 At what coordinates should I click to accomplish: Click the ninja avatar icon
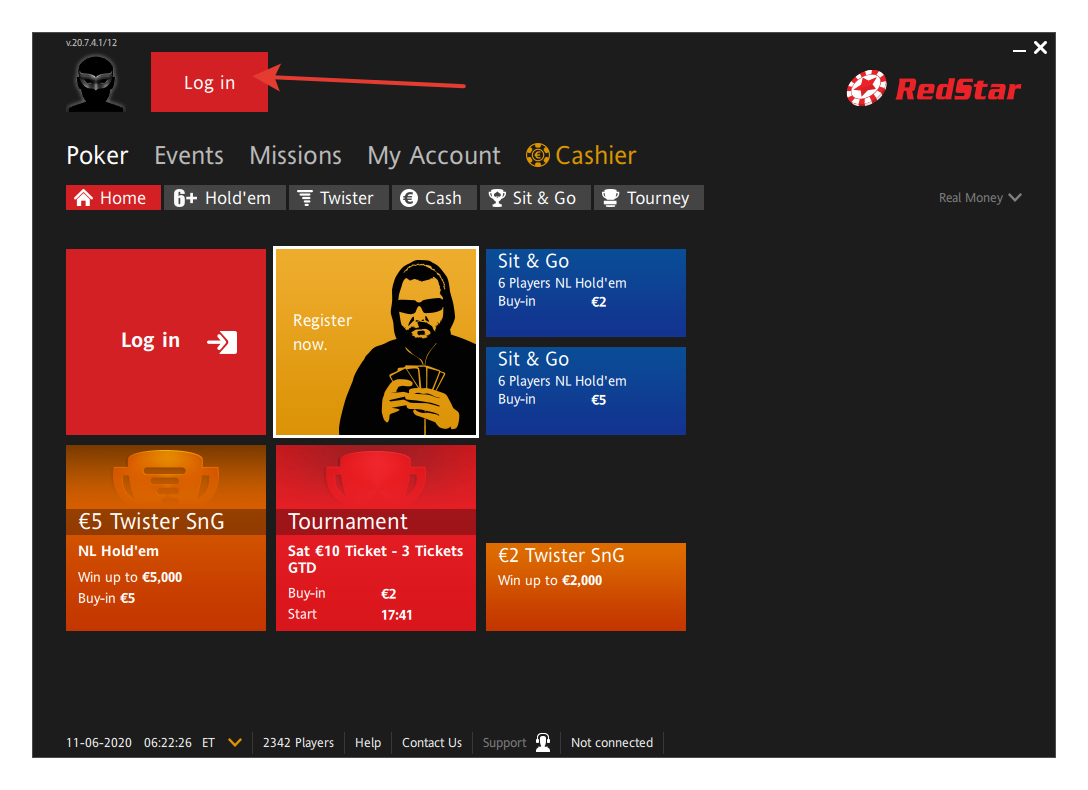[96, 83]
